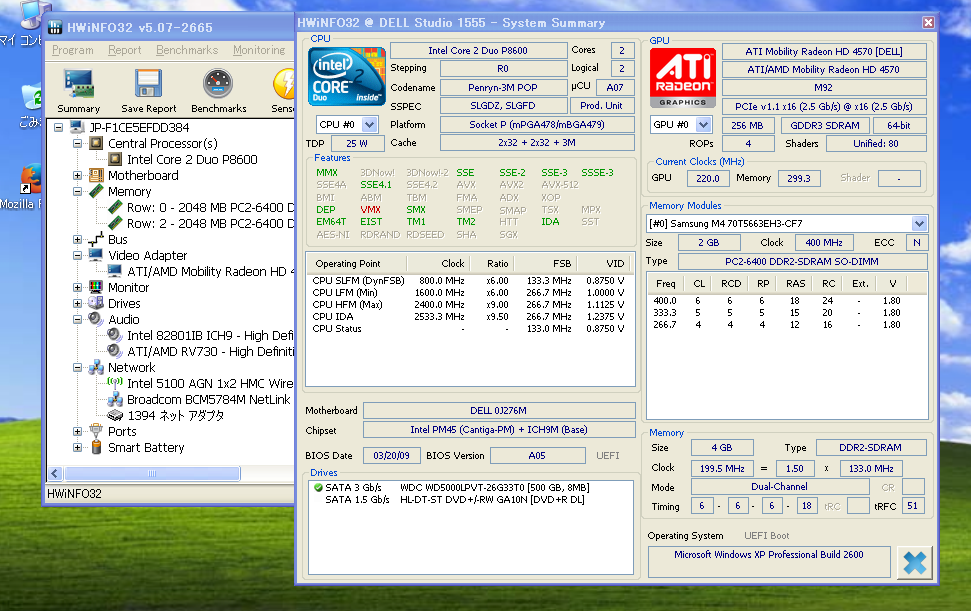Screen dimensions: 971x611
Task: Expand the Ports node
Action: click(77, 431)
